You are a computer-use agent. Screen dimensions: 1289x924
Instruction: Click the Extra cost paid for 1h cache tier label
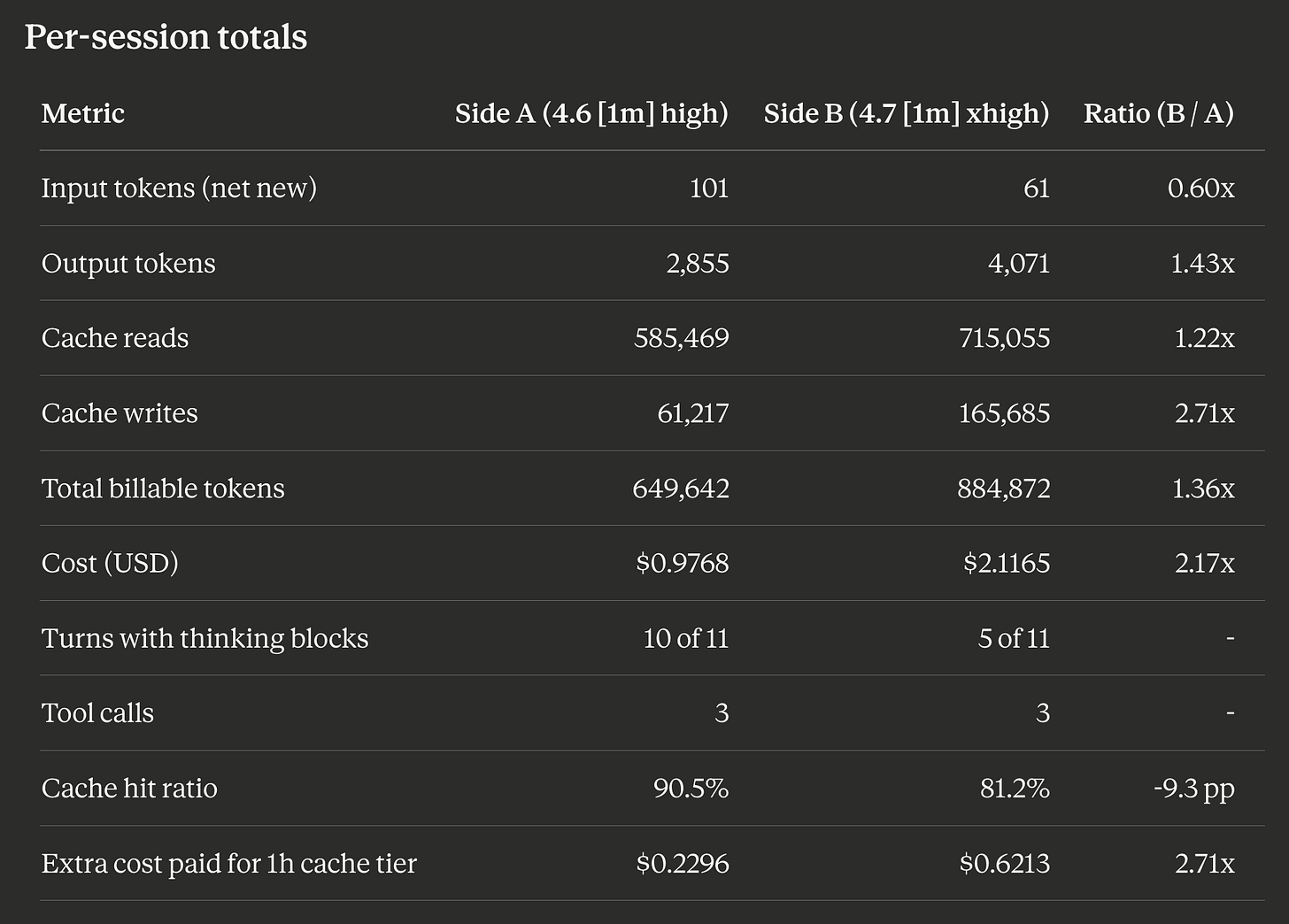pyautogui.click(x=229, y=863)
